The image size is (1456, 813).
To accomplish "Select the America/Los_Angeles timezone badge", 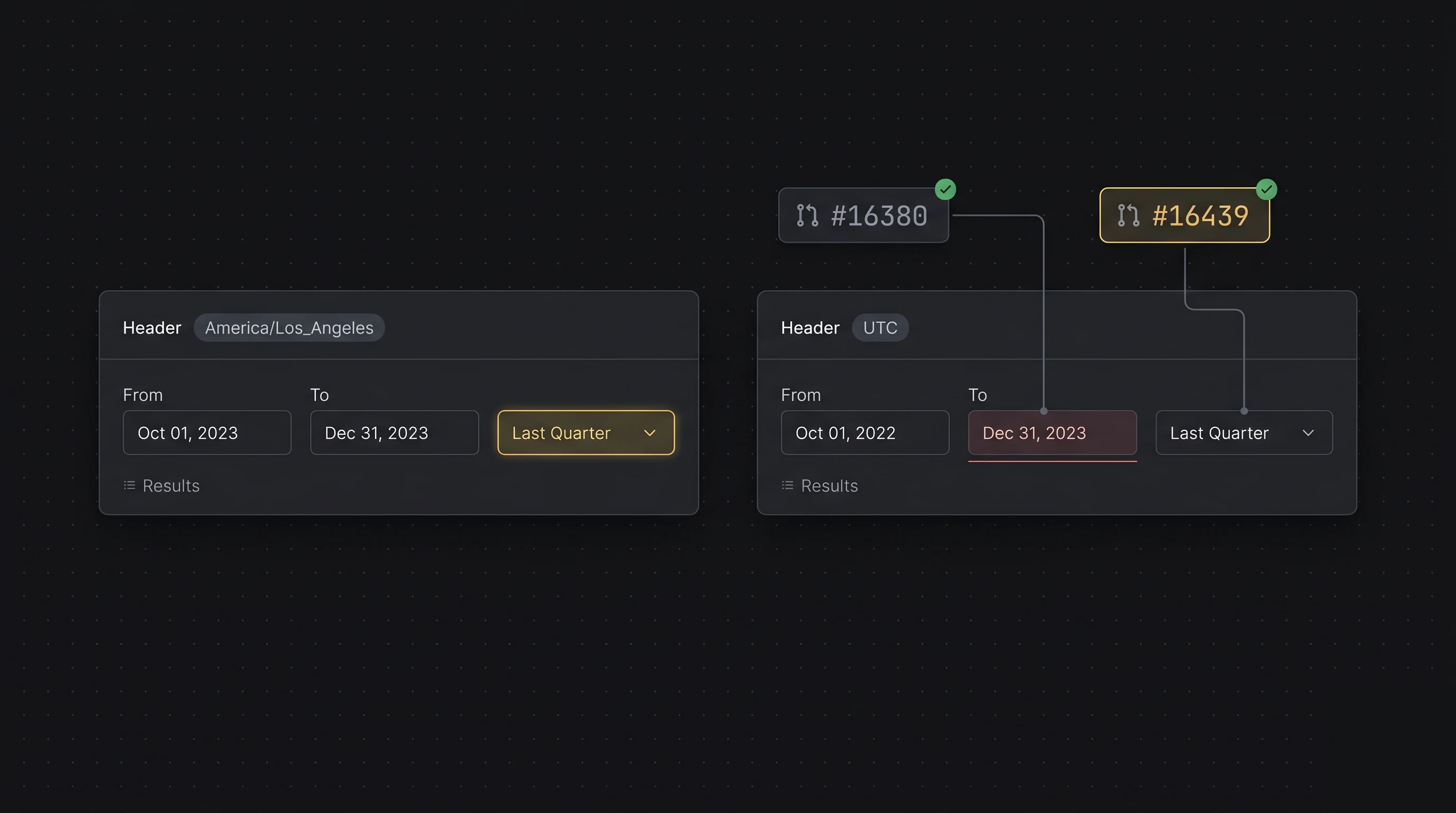I will point(289,327).
